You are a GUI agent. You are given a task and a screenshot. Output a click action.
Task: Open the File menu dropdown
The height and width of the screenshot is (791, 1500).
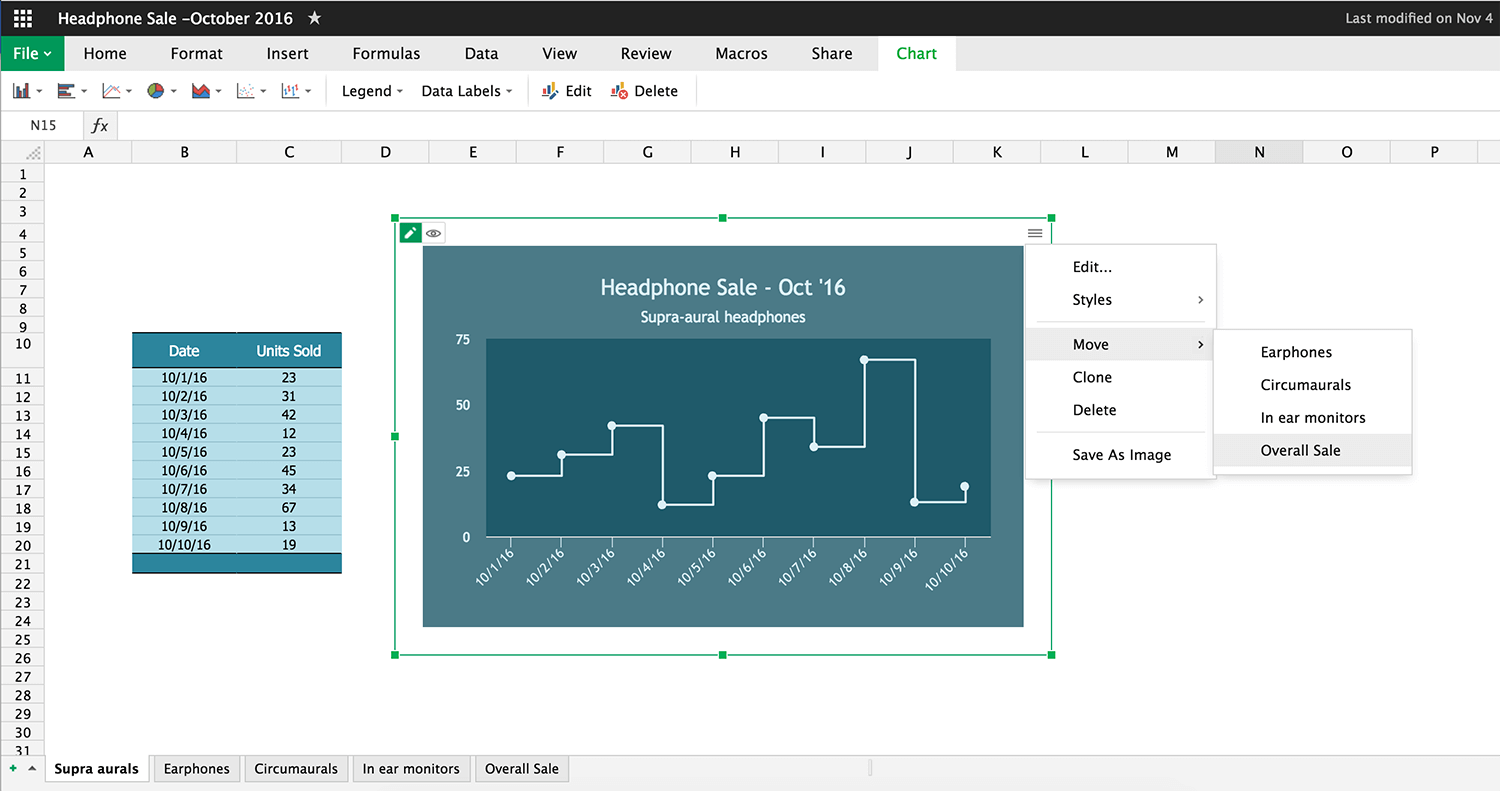pos(32,54)
